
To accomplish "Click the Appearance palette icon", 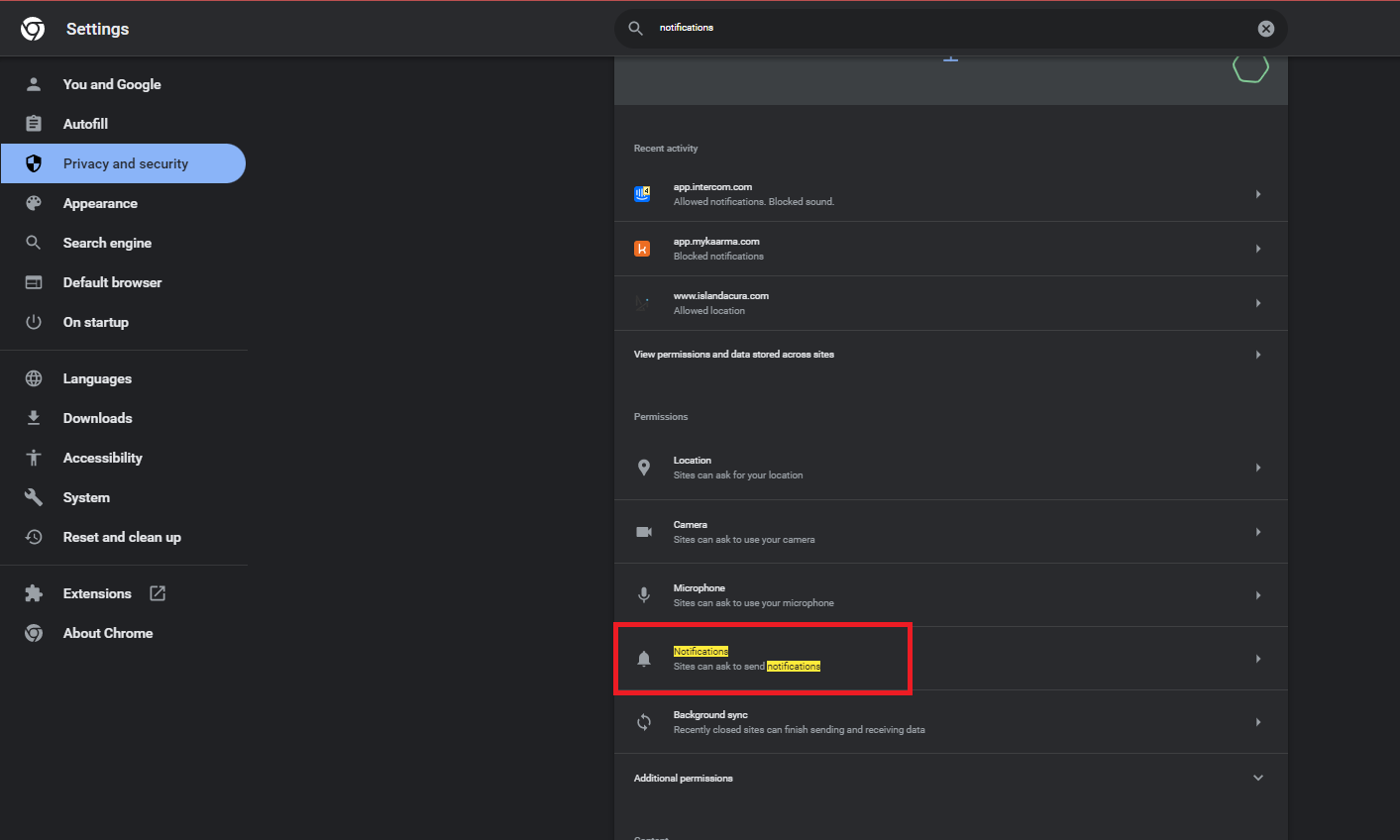I will pyautogui.click(x=34, y=203).
